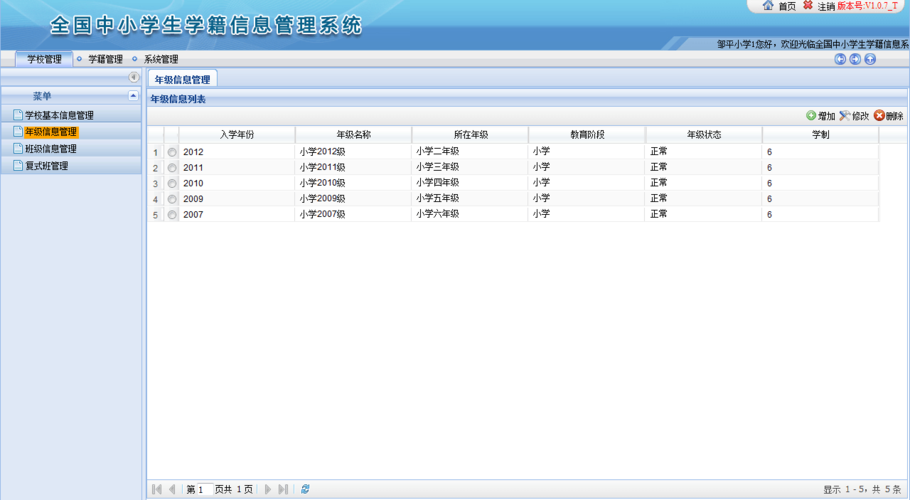
Task: Select the radio button for year 2012
Action: tap(172, 152)
